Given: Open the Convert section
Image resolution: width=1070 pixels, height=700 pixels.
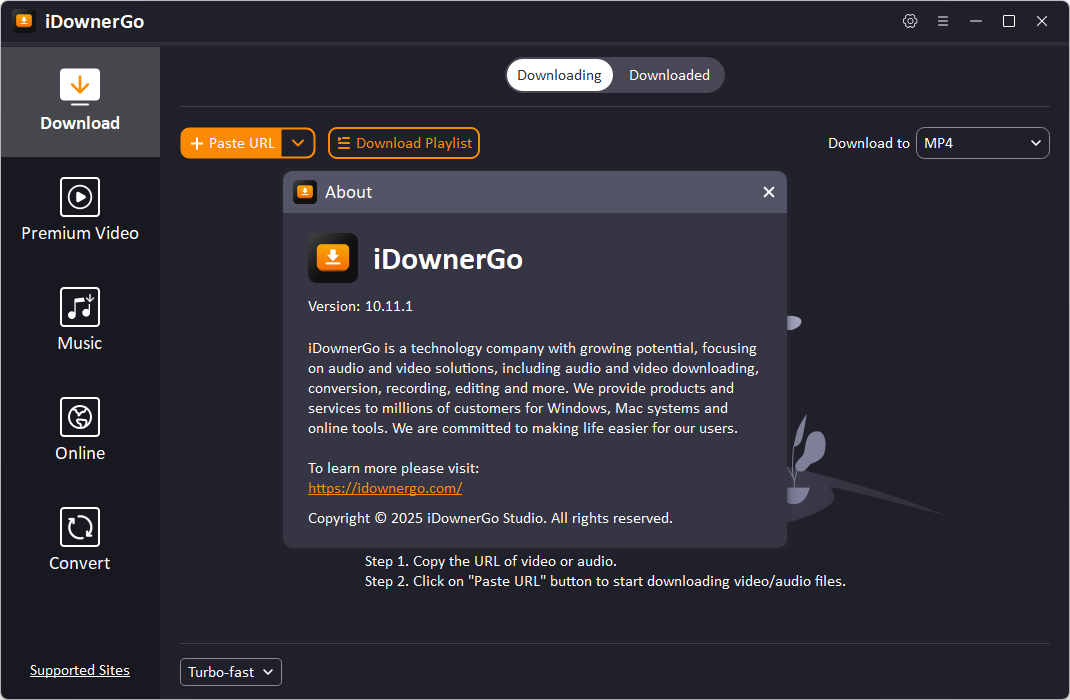Looking at the screenshot, I should (80, 539).
